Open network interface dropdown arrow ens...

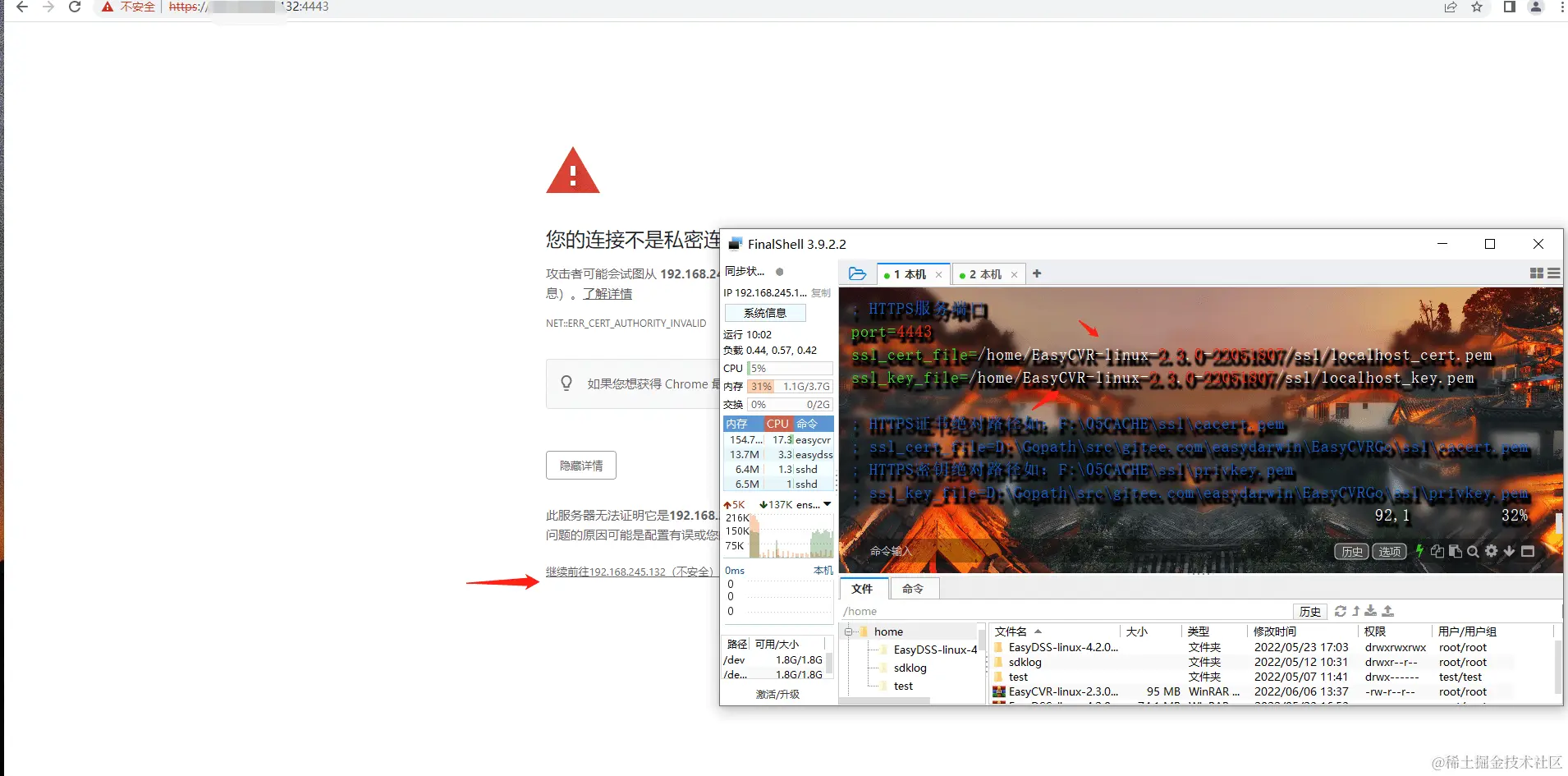click(x=828, y=504)
